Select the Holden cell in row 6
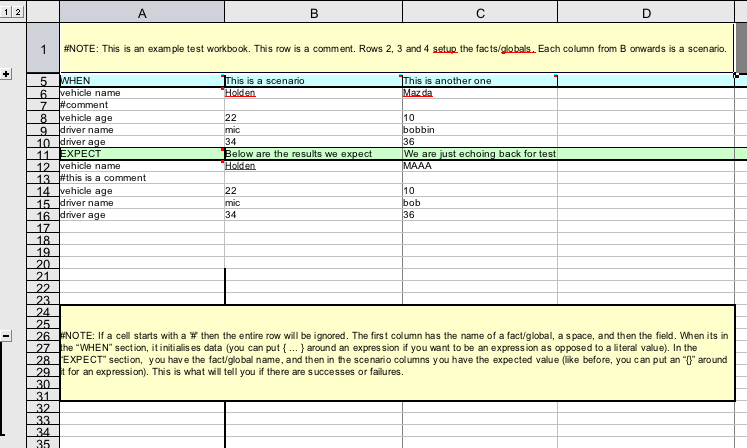Viewport: 747px width, 448px height. (313, 93)
